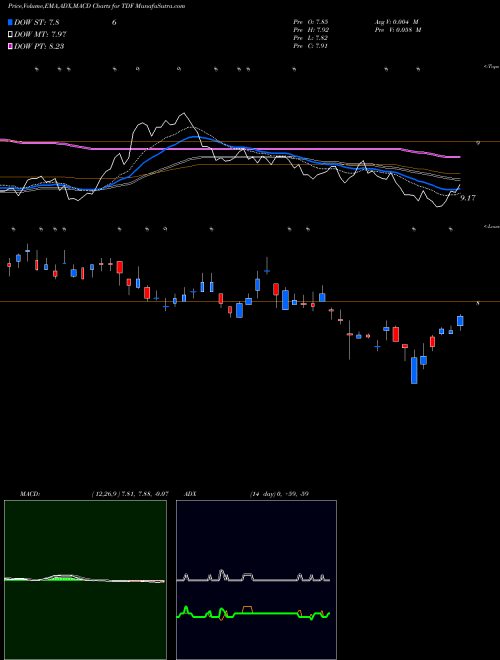This screenshot has width=500, height=660.
Task: Click the 'Pre L: 7.82' value
Action: [x=311, y=38]
